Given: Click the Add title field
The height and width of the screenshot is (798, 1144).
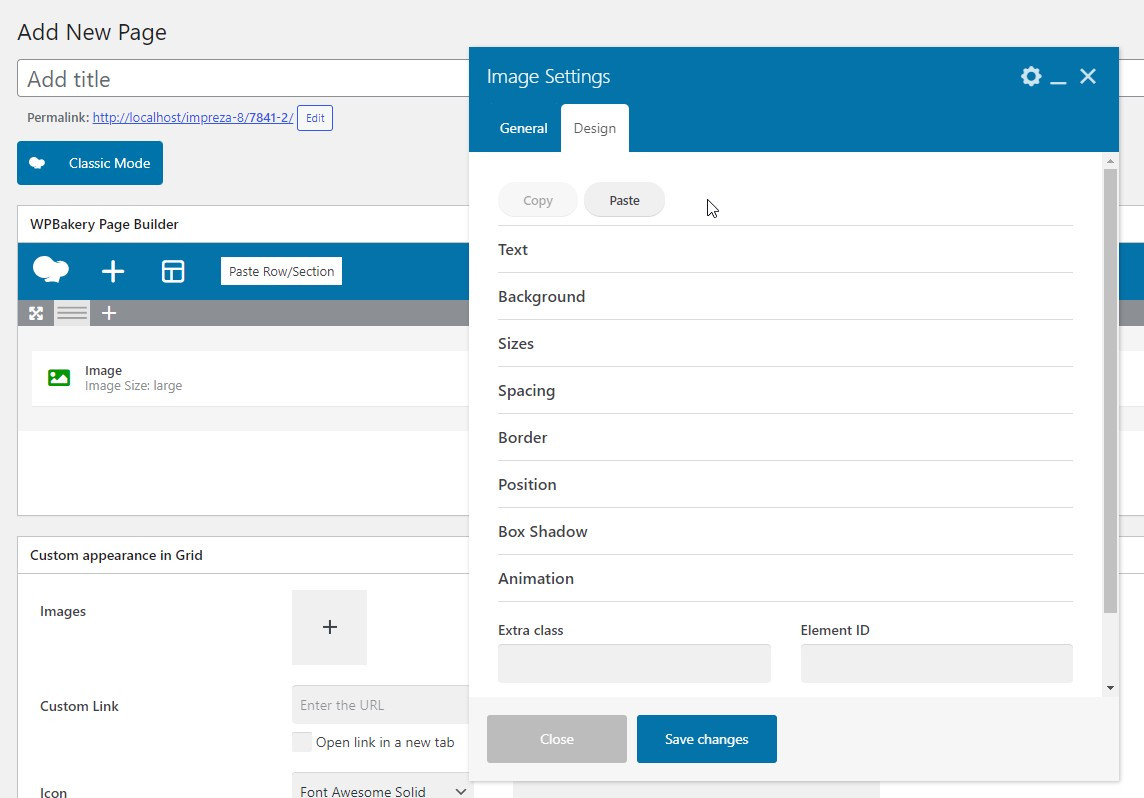Looking at the screenshot, I should (243, 78).
